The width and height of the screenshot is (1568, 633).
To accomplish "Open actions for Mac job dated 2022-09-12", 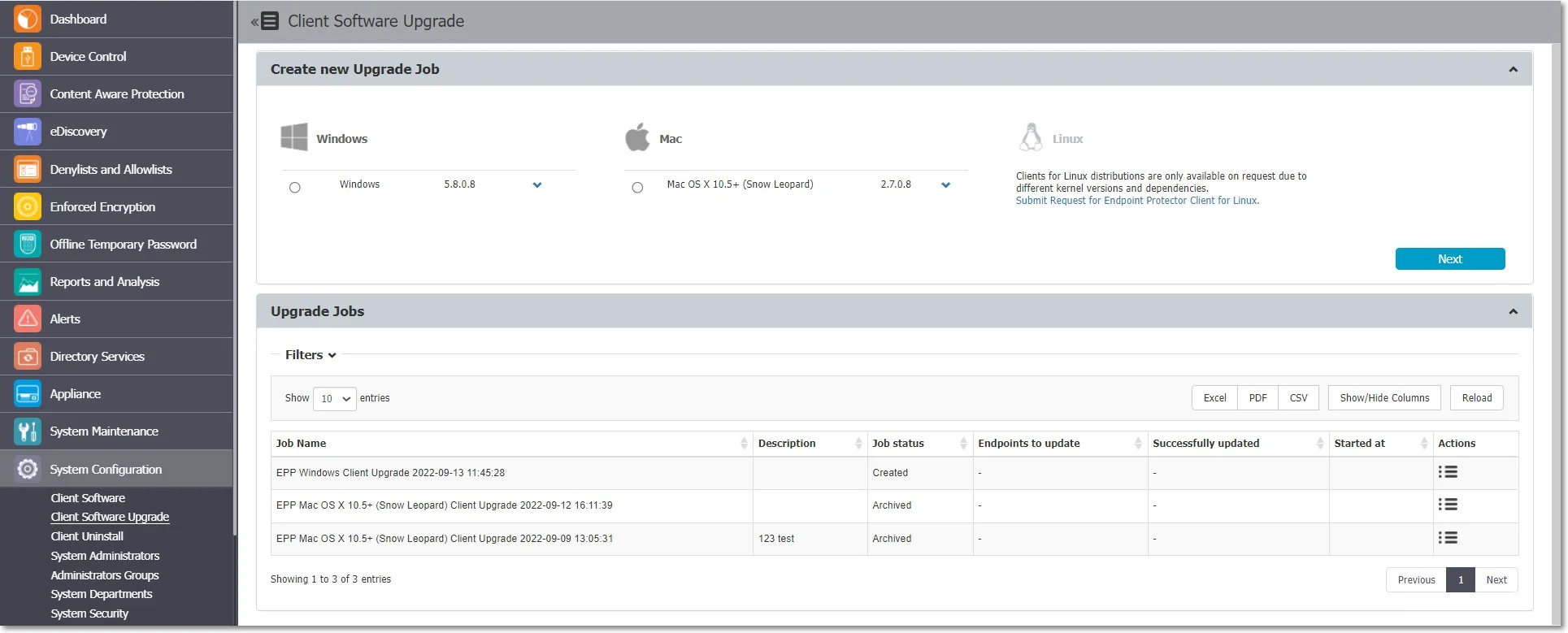I will click(1448, 505).
